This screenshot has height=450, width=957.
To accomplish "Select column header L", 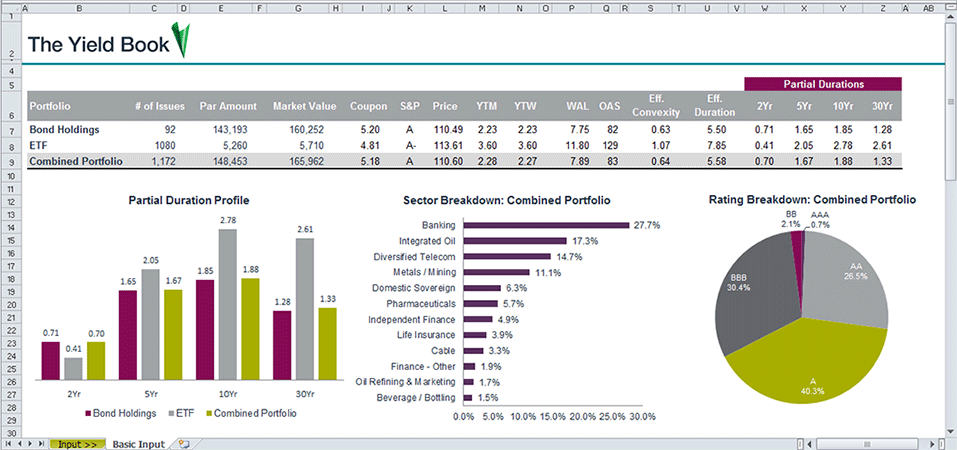I will point(444,8).
